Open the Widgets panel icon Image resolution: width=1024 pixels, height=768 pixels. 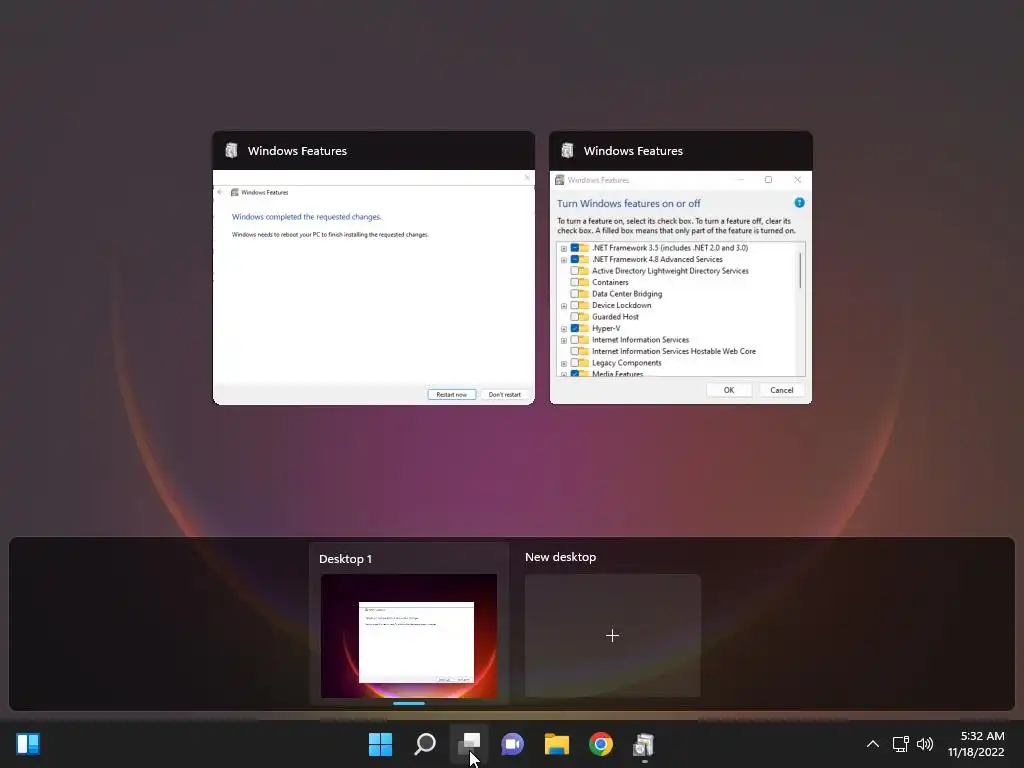(x=28, y=744)
